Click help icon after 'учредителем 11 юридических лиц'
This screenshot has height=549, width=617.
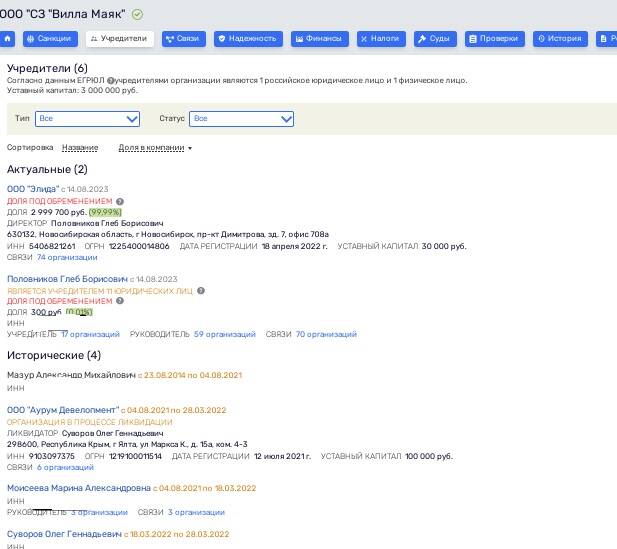[201, 291]
